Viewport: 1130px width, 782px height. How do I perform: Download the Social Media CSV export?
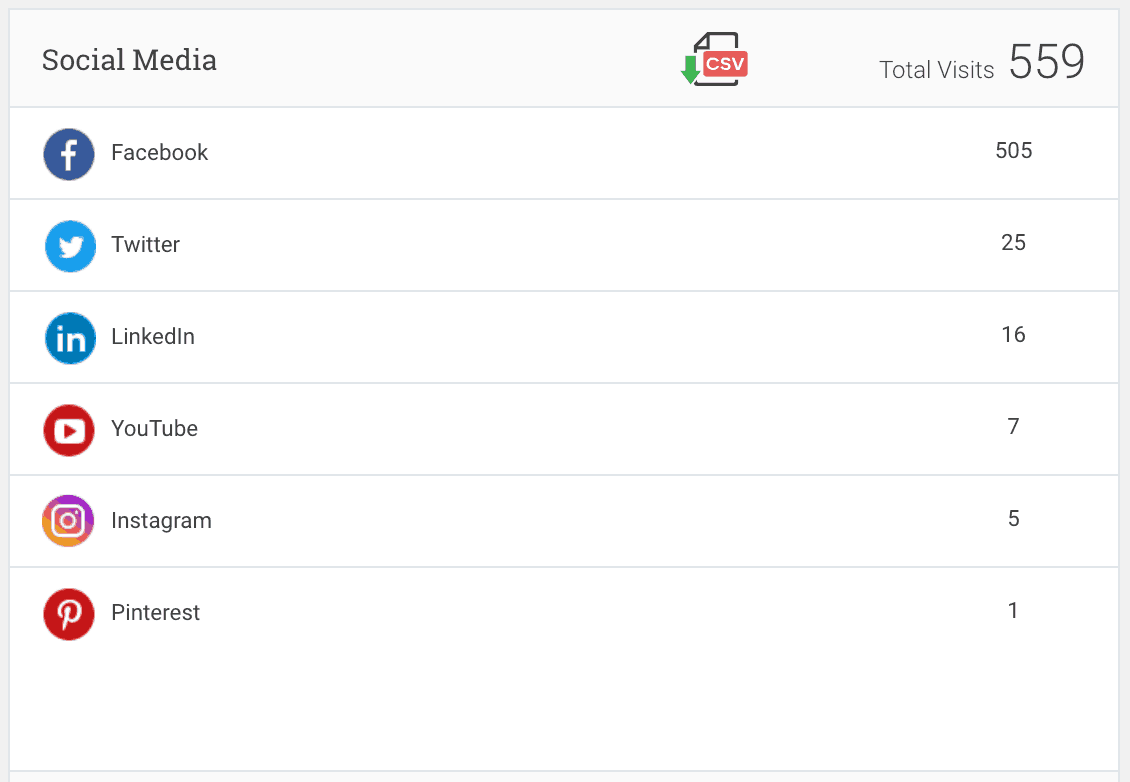click(714, 59)
